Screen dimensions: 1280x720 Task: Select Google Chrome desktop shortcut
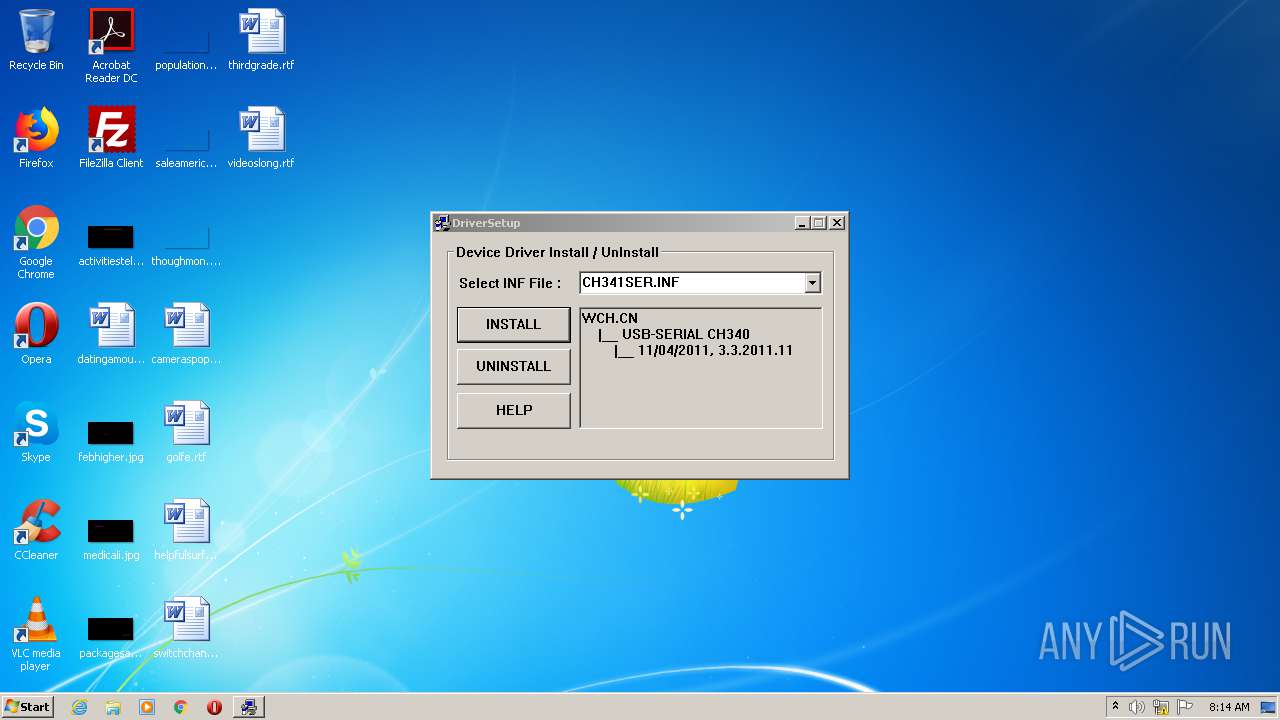(36, 242)
